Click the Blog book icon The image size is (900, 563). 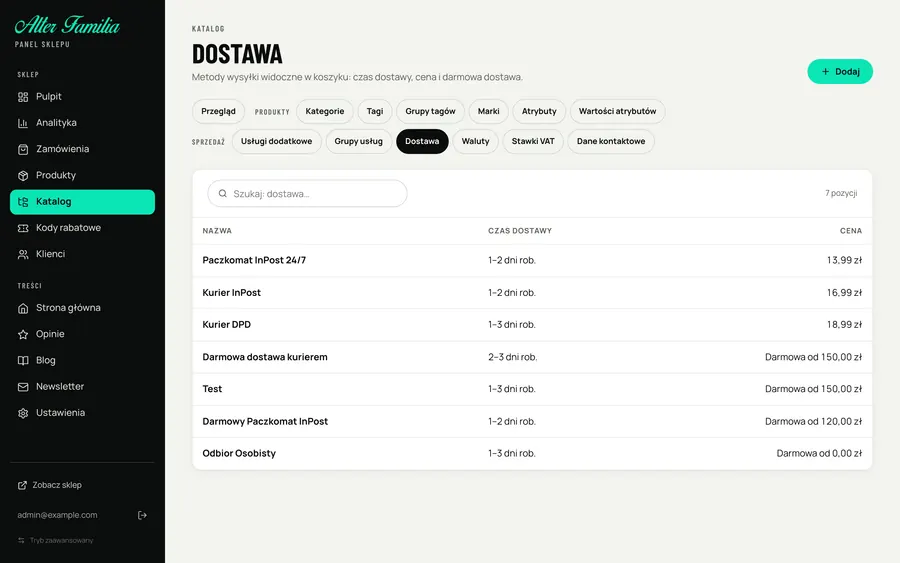23,360
